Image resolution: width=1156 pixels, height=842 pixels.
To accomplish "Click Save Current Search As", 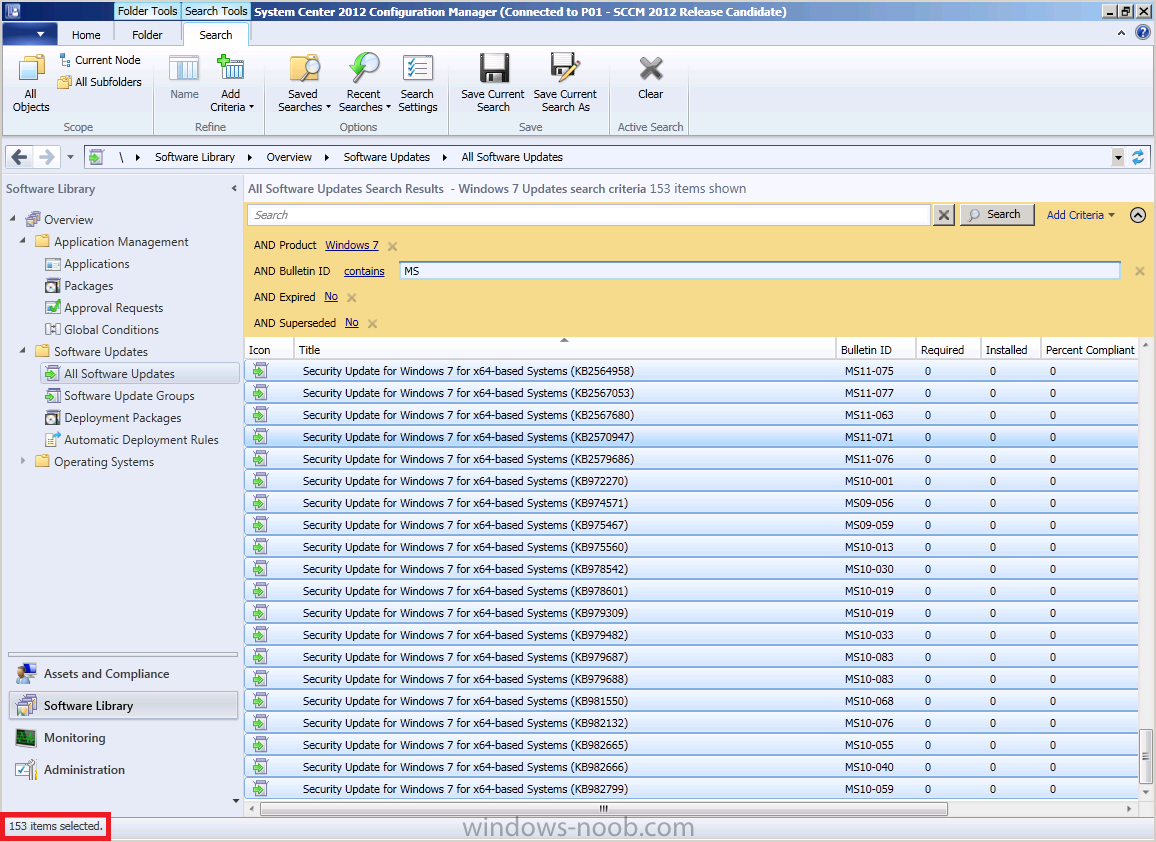I will (x=565, y=83).
